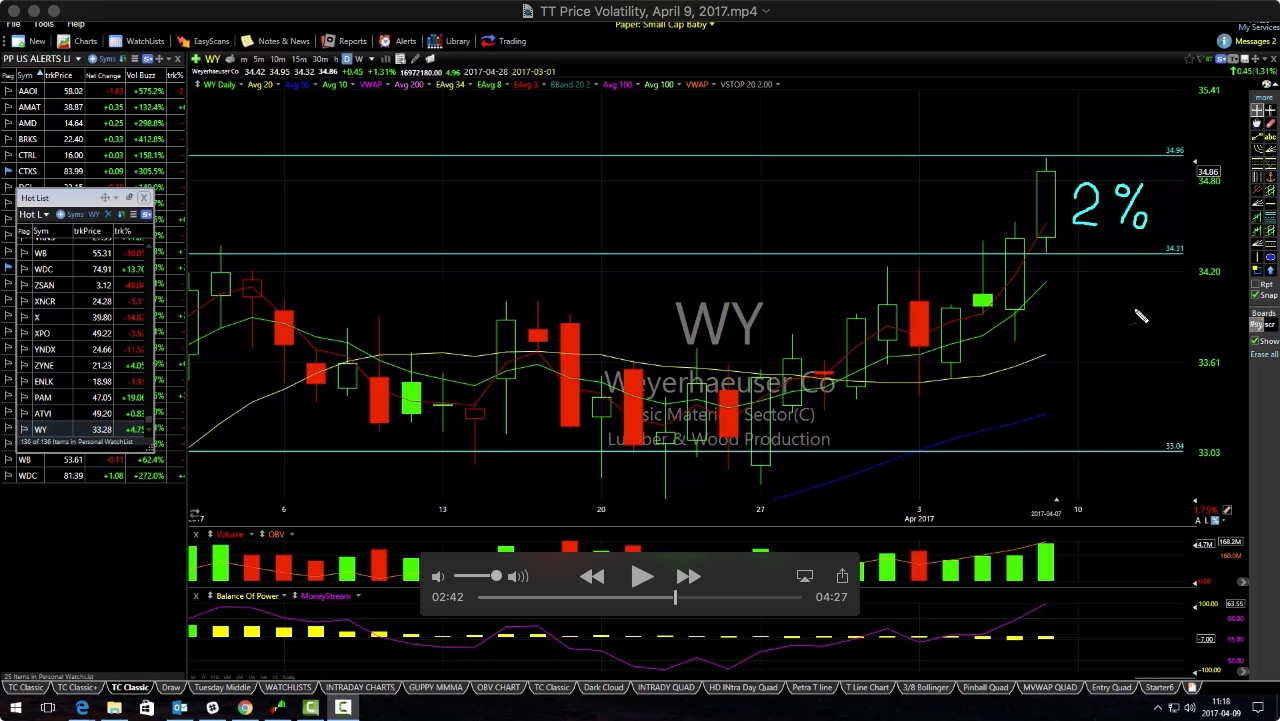The image size is (1280, 721).
Task: Select the blue ellipse drawing tool
Action: click(1270, 257)
